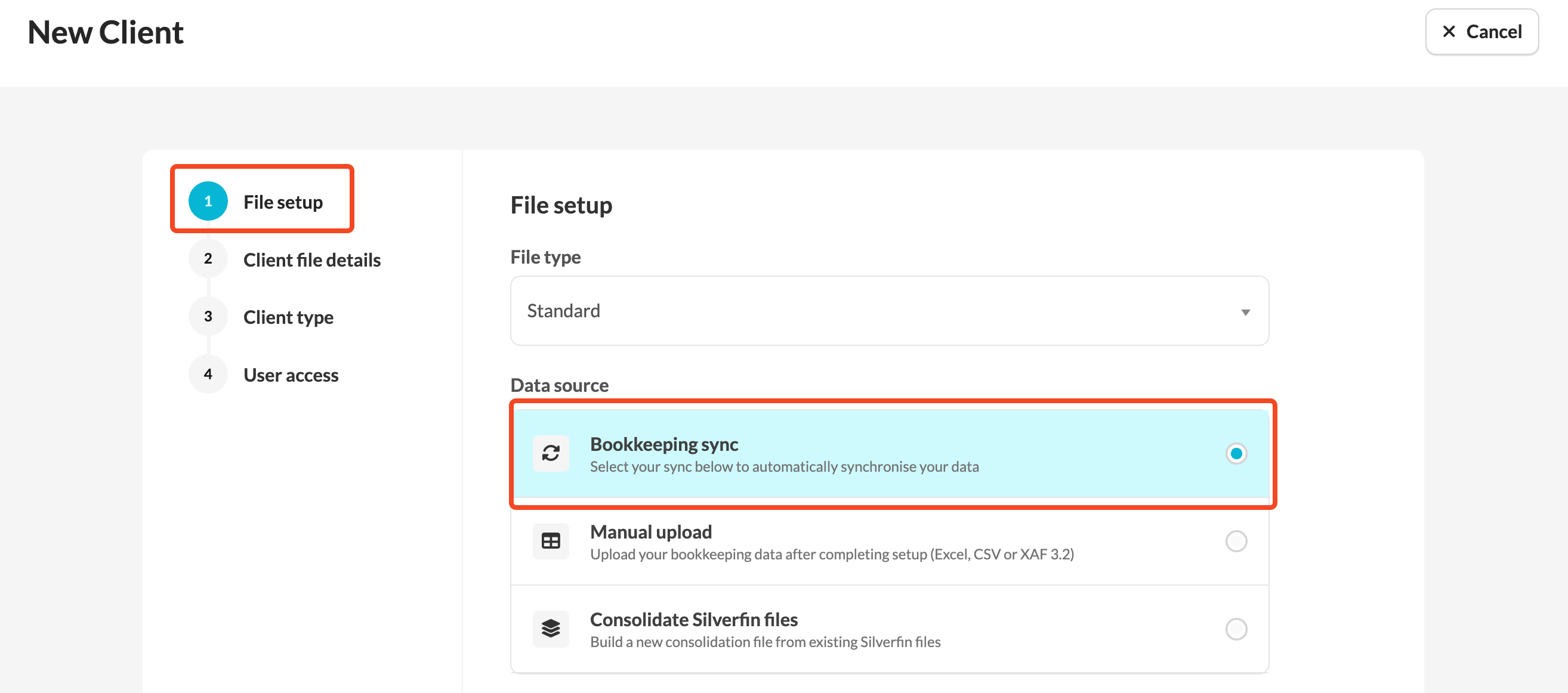
Task: Click the step 3 number circle
Action: tap(208, 317)
